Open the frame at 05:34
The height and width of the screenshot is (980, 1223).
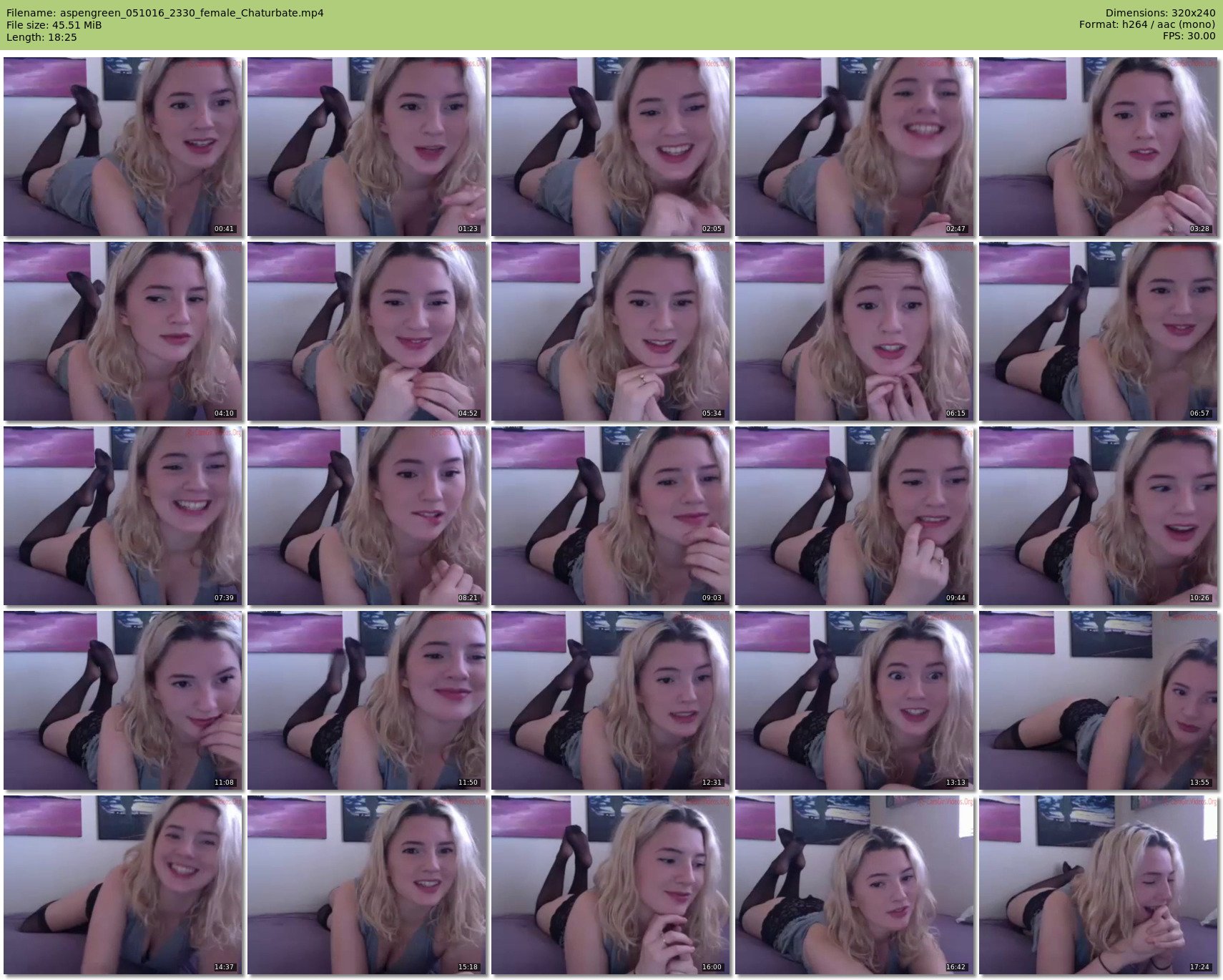point(610,331)
